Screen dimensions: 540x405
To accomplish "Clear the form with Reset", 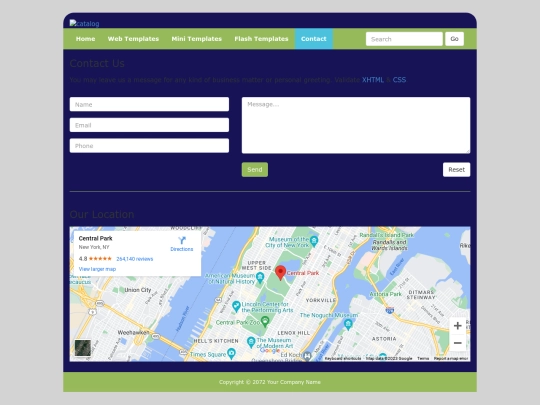I will point(456,169).
